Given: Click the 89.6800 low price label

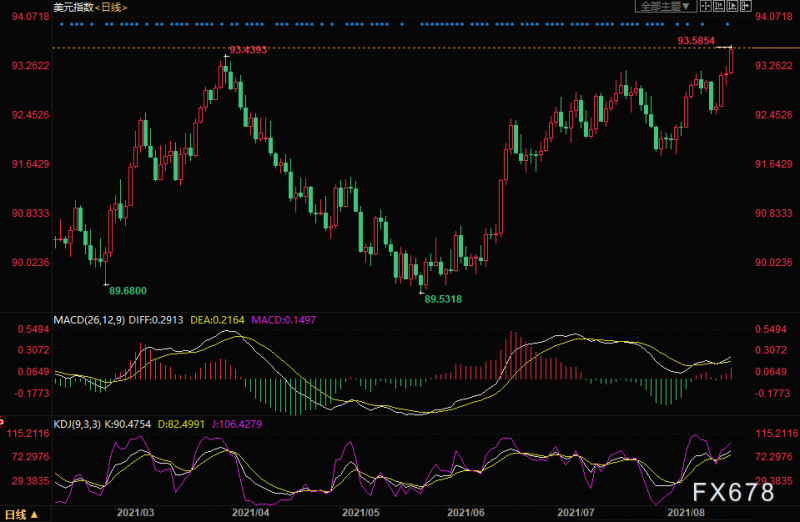Looking at the screenshot, I should pyautogui.click(x=127, y=290).
